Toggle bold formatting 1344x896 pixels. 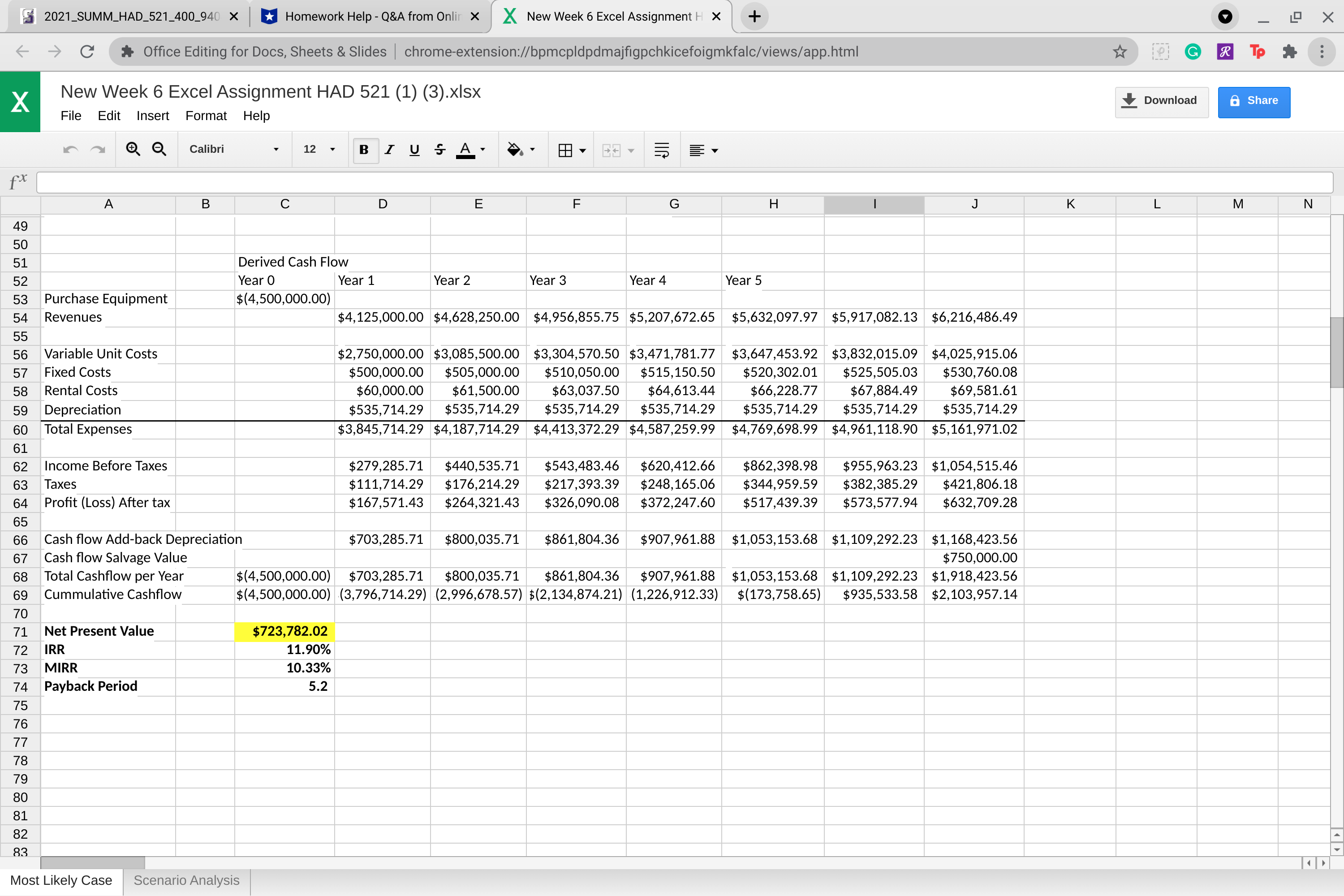point(365,149)
